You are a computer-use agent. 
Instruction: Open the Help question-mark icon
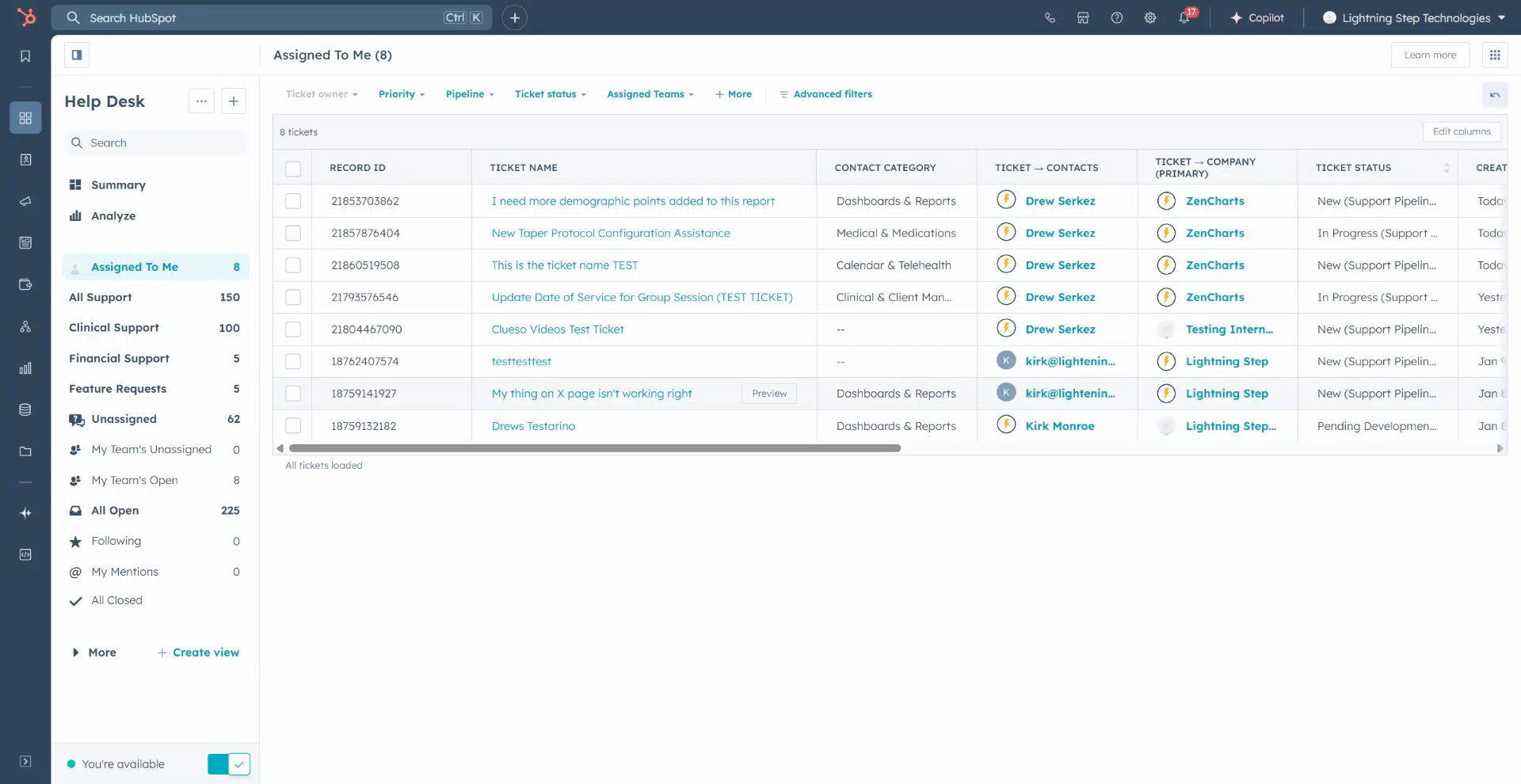[1116, 17]
